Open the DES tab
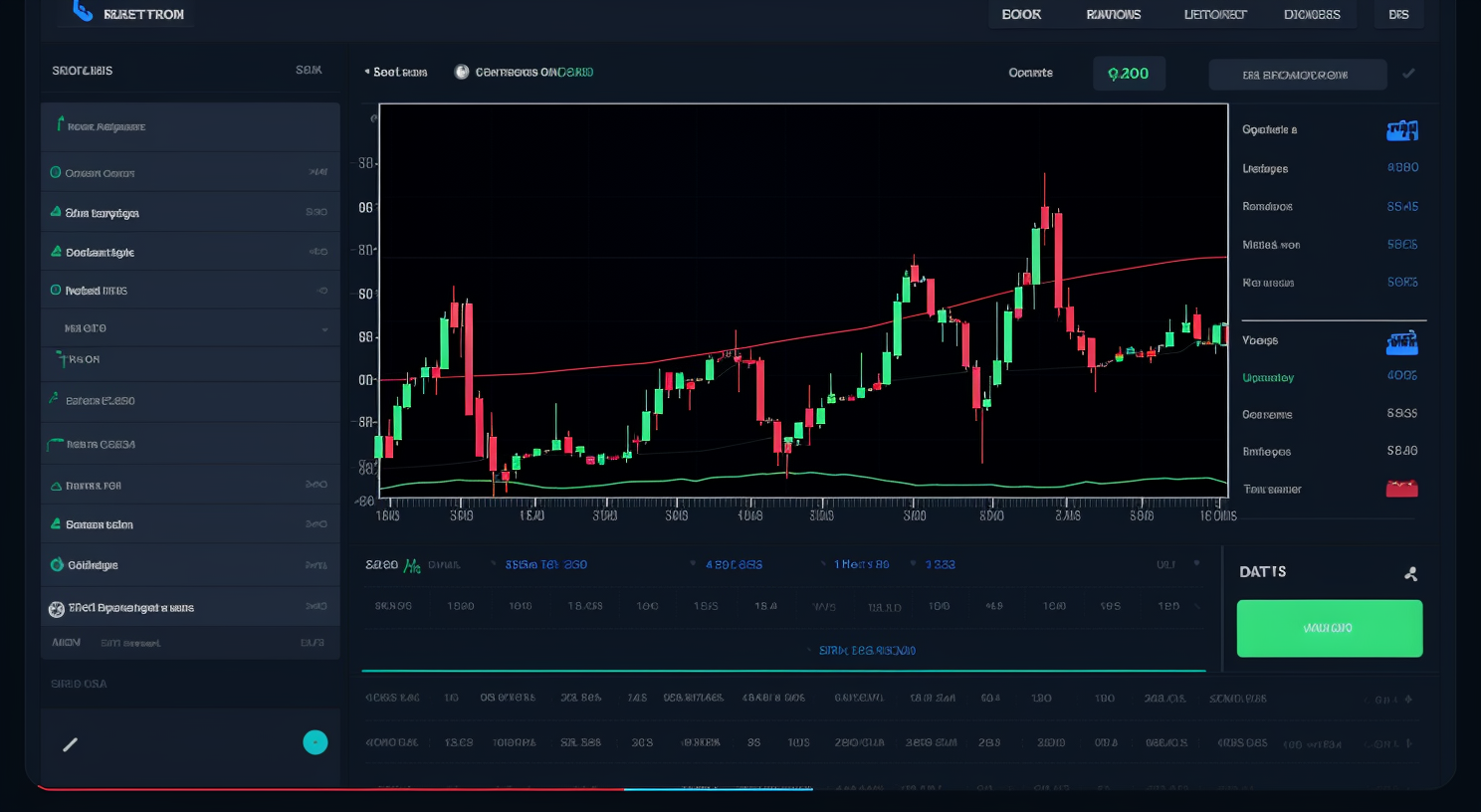Viewport: 1481px width, 812px height. pyautogui.click(x=1398, y=14)
